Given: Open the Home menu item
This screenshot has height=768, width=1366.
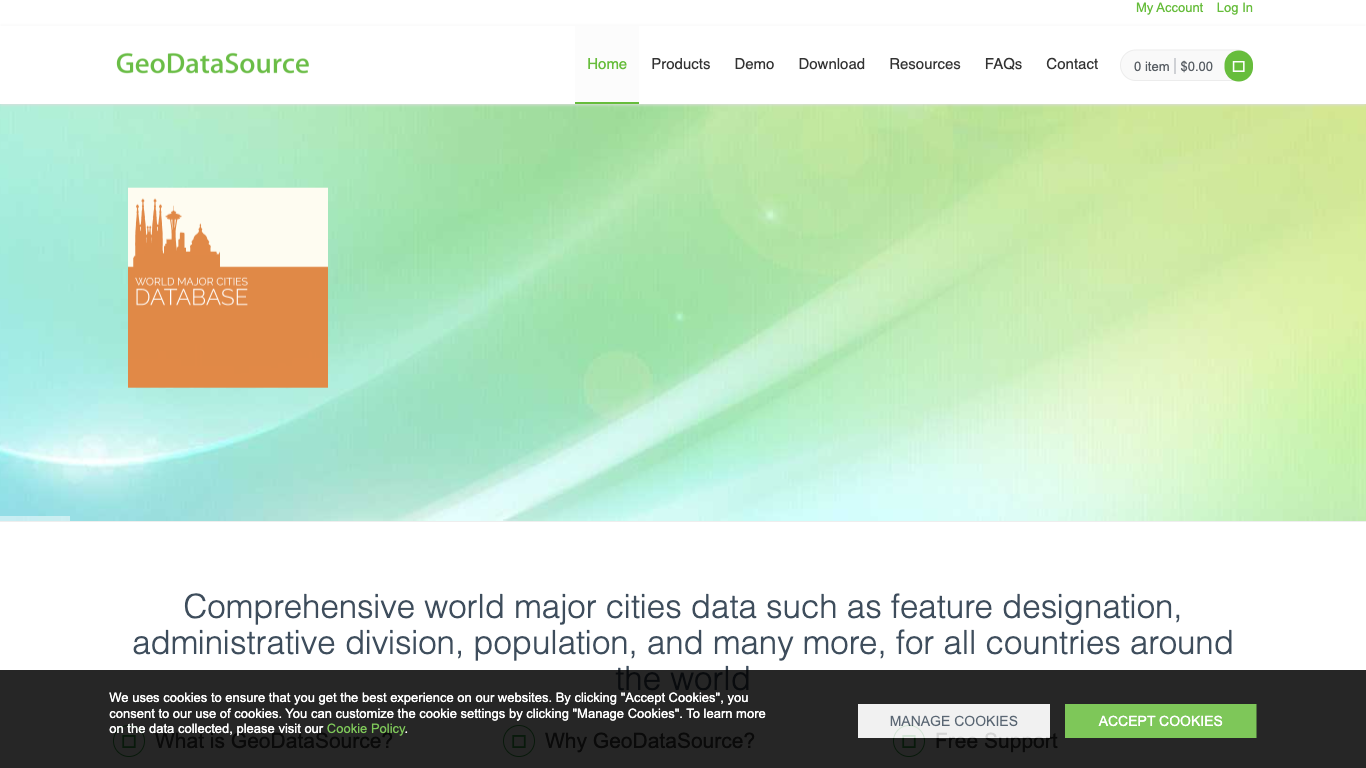Looking at the screenshot, I should tap(607, 64).
